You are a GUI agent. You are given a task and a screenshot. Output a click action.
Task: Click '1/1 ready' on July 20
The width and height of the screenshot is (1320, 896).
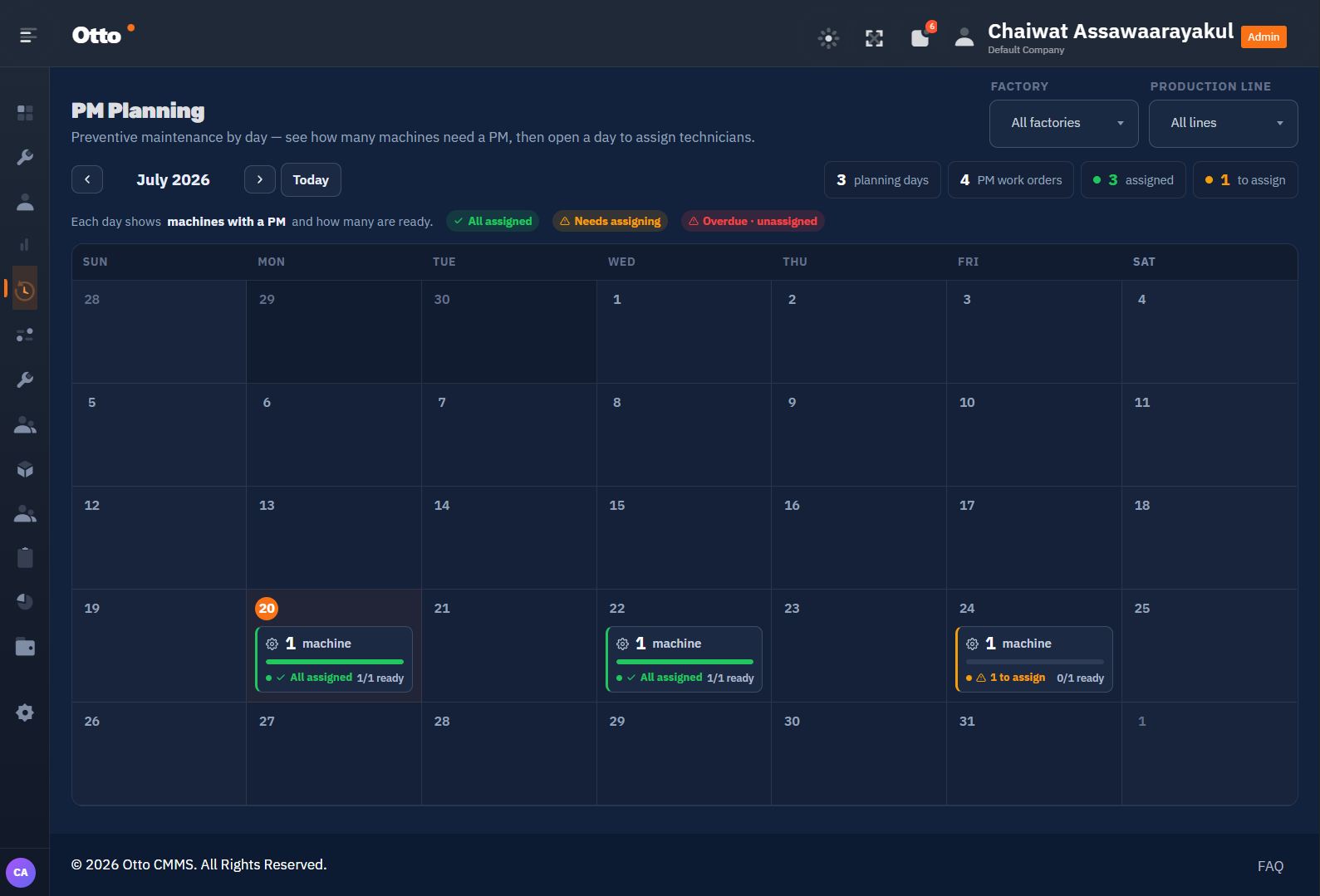point(380,678)
